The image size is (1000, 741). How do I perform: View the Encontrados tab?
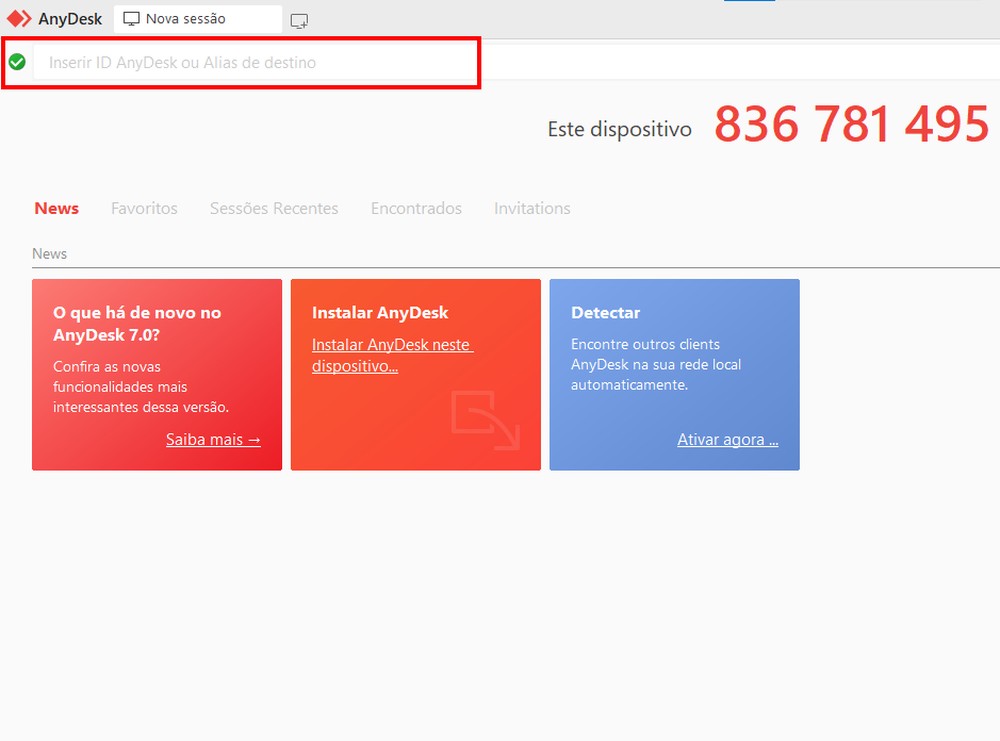pos(416,208)
